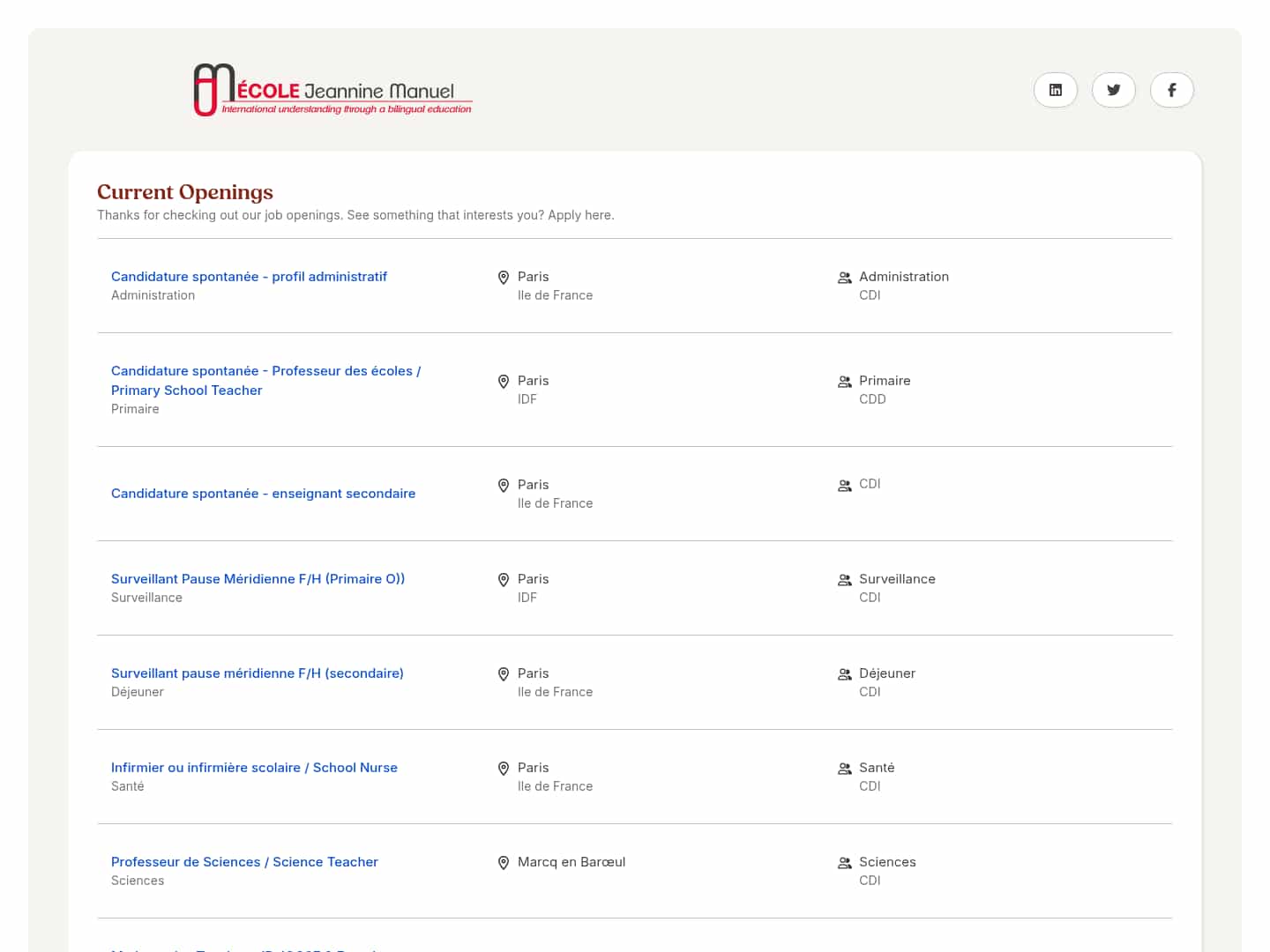This screenshot has width=1270, height=952.
Task: Click department icon next to Sciences
Action: tap(844, 863)
